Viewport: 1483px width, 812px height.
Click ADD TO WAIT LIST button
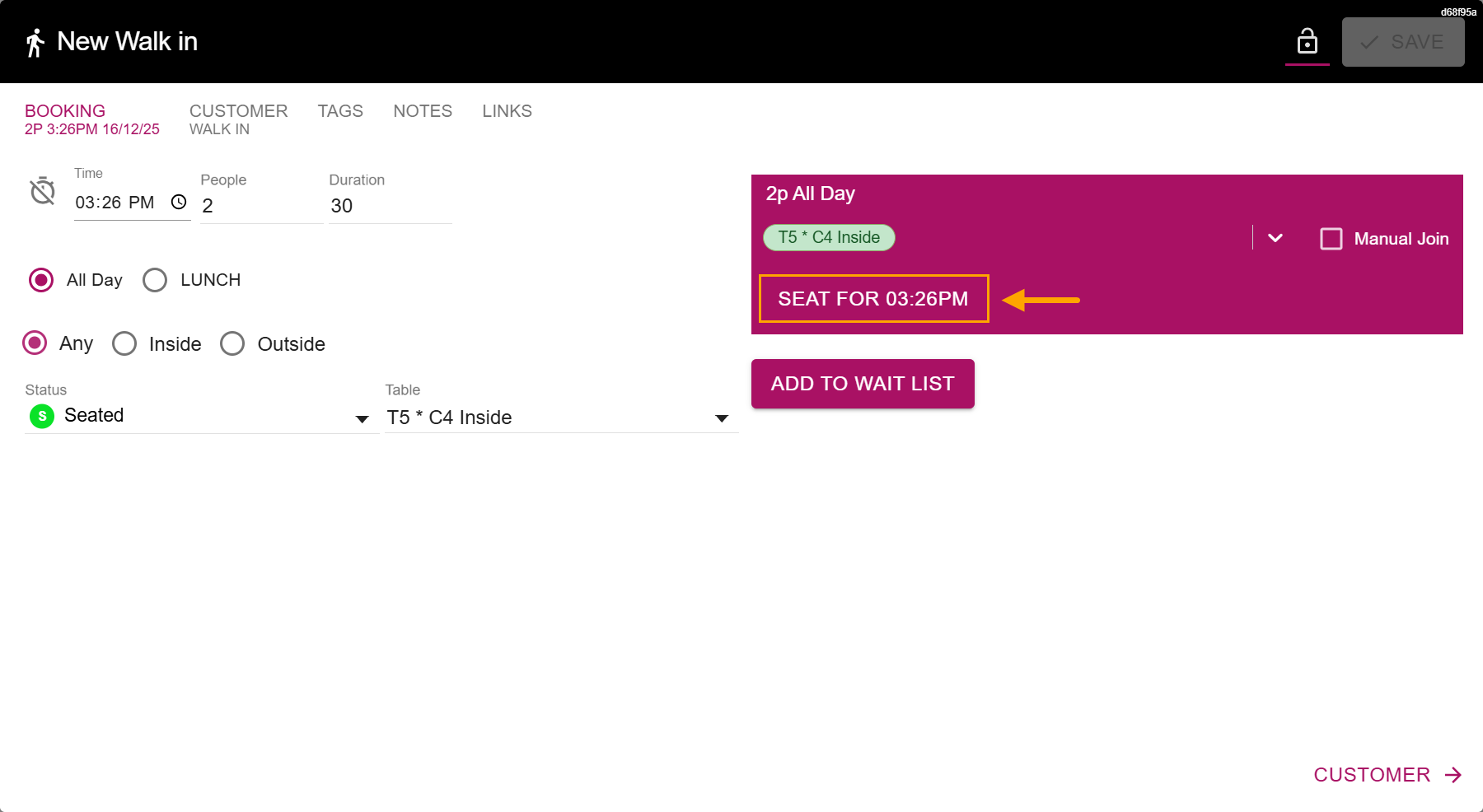863,384
